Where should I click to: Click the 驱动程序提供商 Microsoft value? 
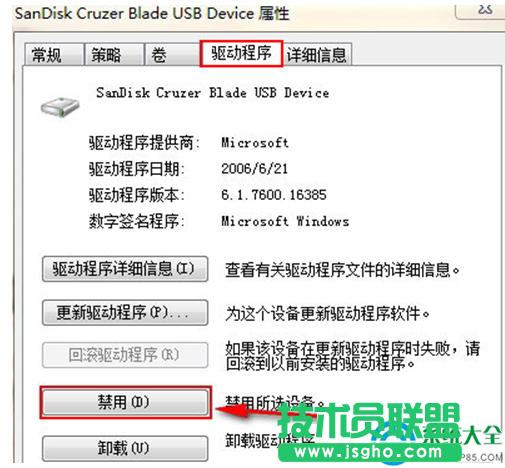(255, 143)
